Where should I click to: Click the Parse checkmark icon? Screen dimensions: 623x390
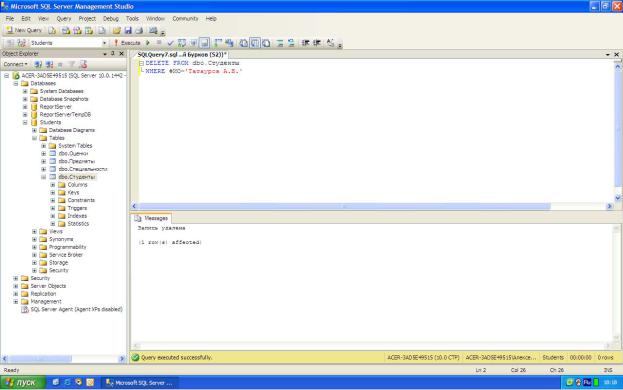coord(170,43)
